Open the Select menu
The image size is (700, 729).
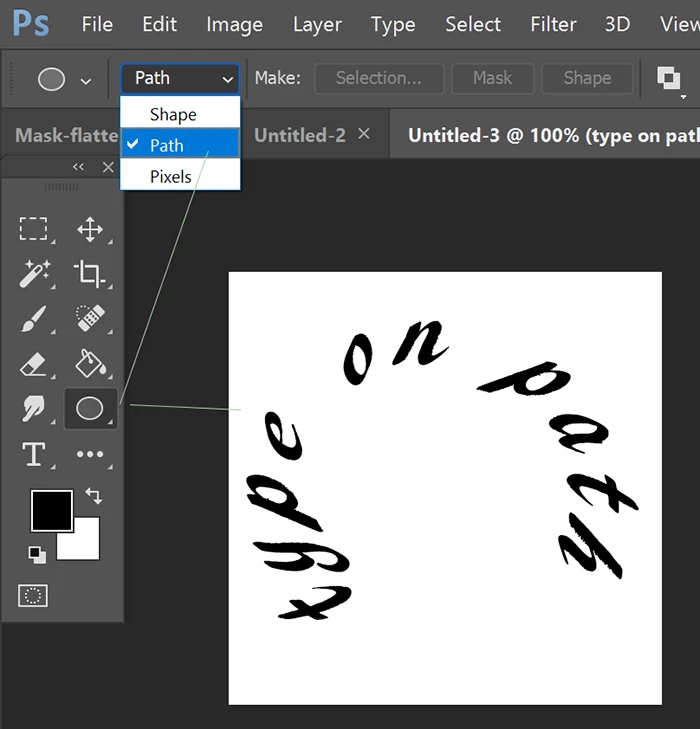[x=473, y=24]
